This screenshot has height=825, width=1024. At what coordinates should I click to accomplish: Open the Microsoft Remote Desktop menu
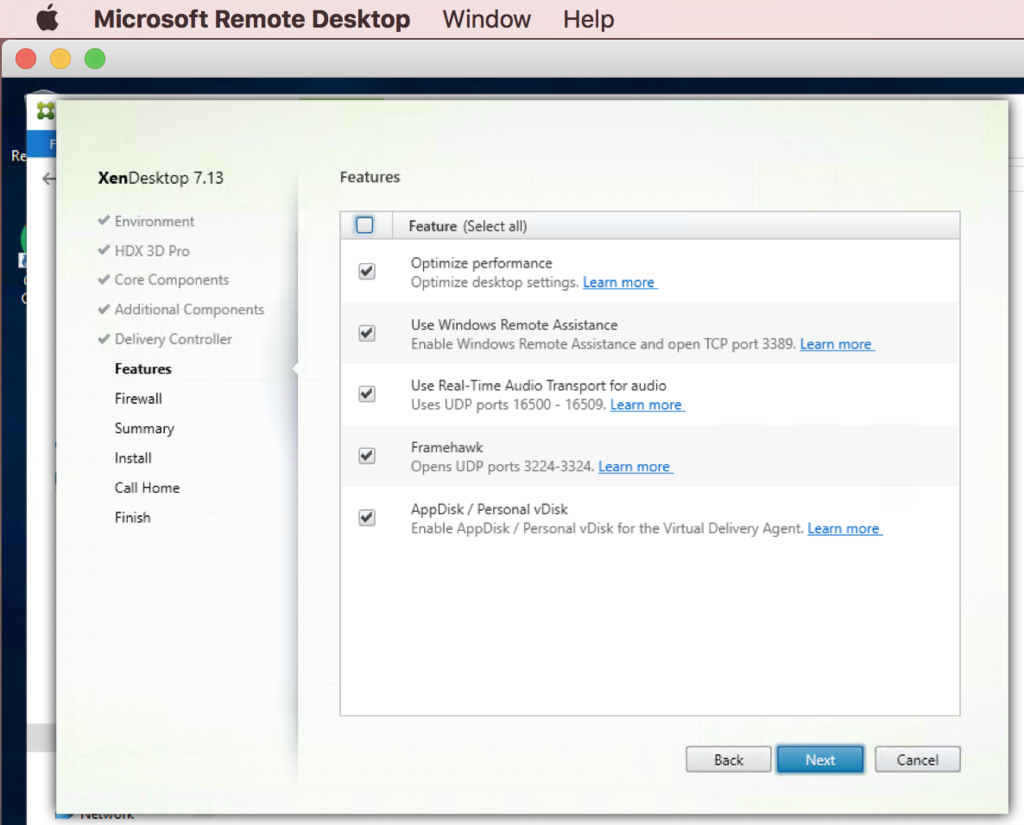[x=251, y=19]
